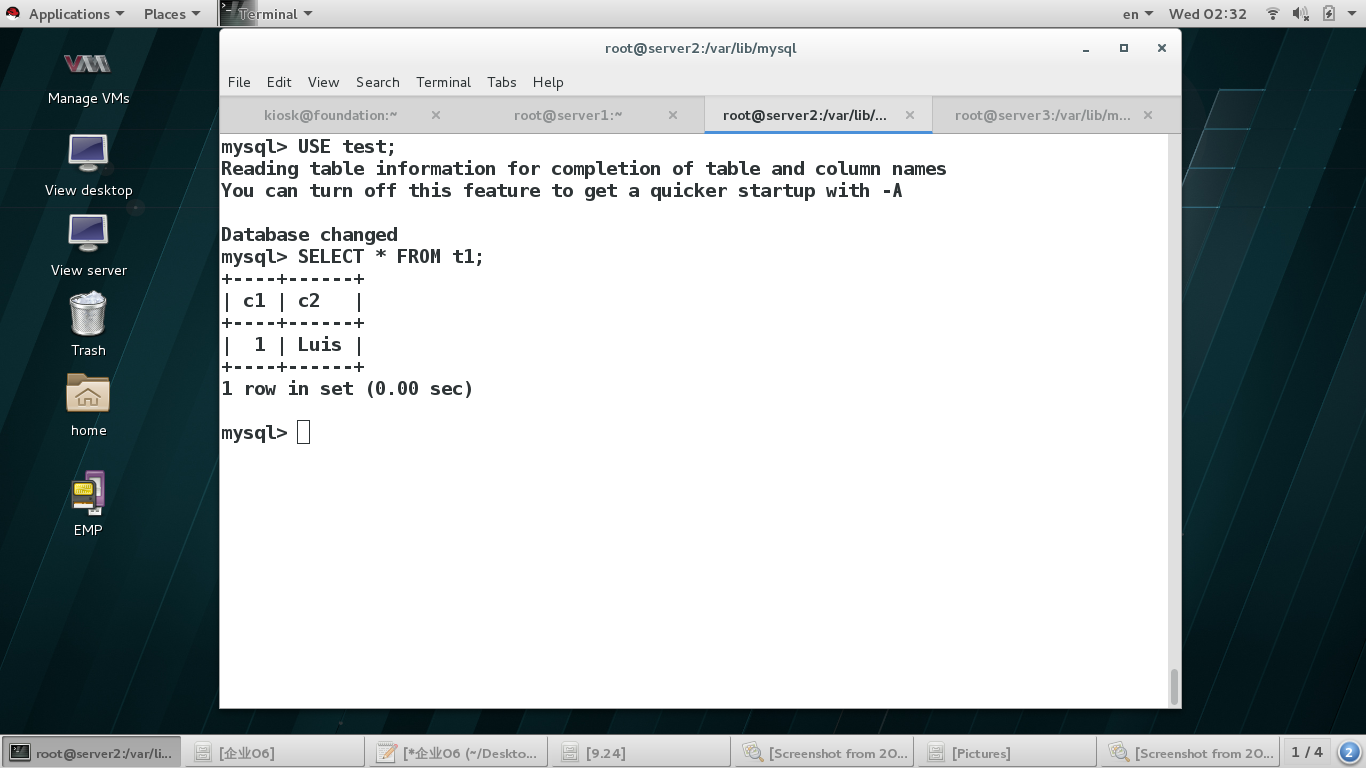
Task: Click the '1 row in set (0.00 sec)' line
Action: point(347,389)
